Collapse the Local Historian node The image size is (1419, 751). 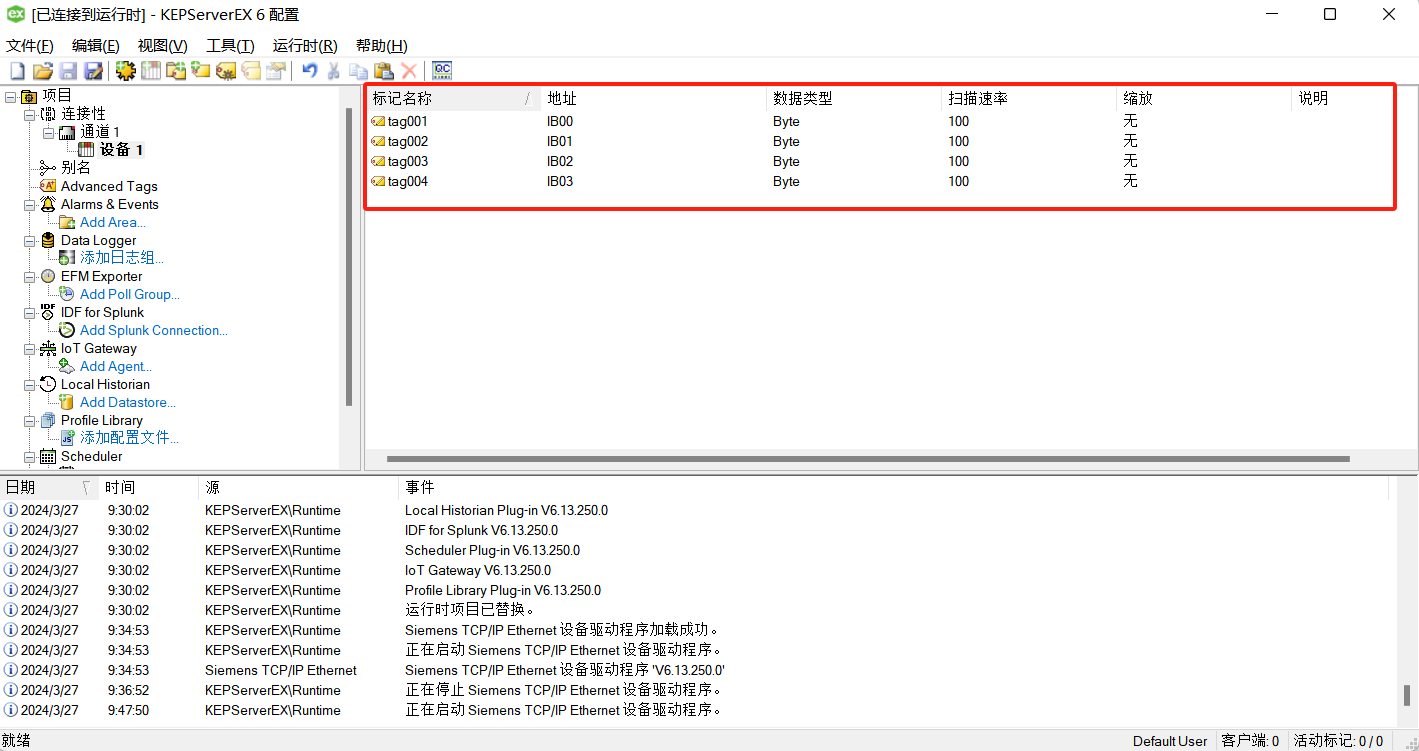tap(29, 384)
